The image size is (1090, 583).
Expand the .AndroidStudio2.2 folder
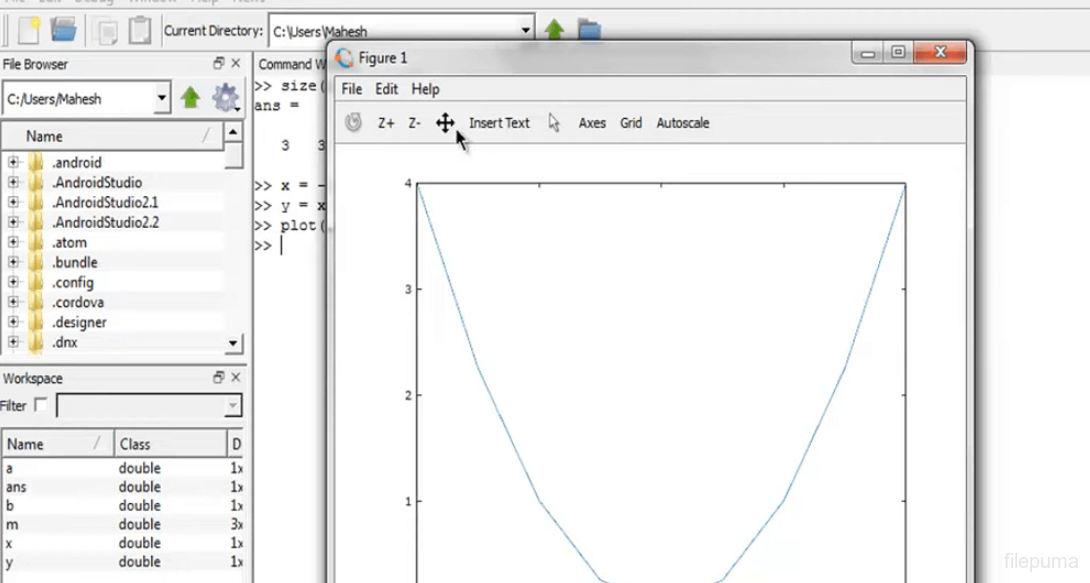point(13,222)
